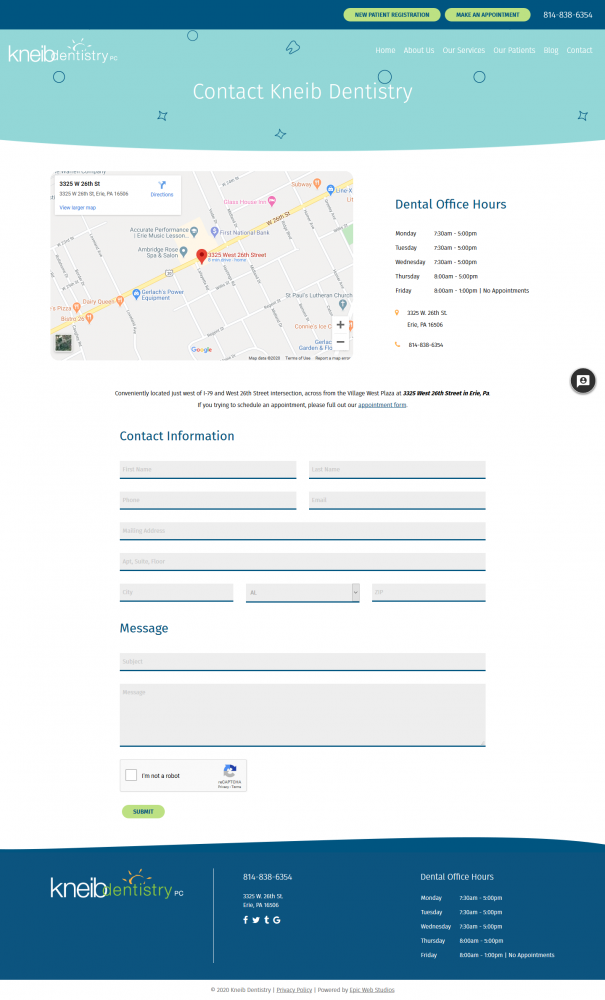Click the Glass House Inn map marker
Viewport: 605px width, 1000px height.
pyautogui.click(x=272, y=202)
